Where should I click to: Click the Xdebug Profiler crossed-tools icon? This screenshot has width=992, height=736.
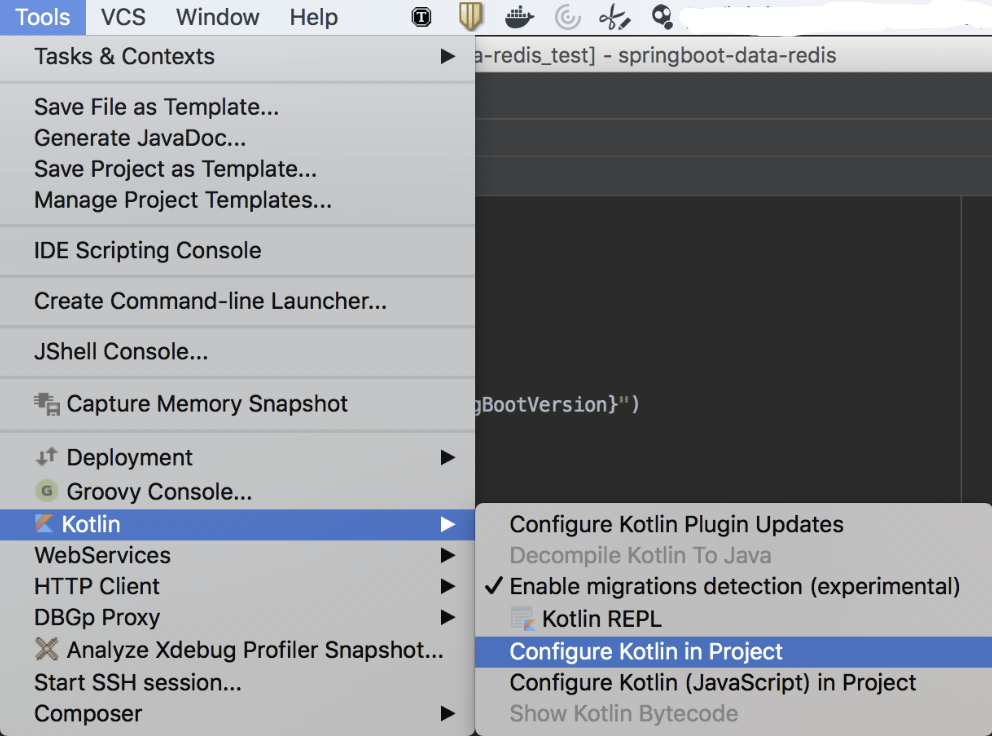click(x=47, y=649)
